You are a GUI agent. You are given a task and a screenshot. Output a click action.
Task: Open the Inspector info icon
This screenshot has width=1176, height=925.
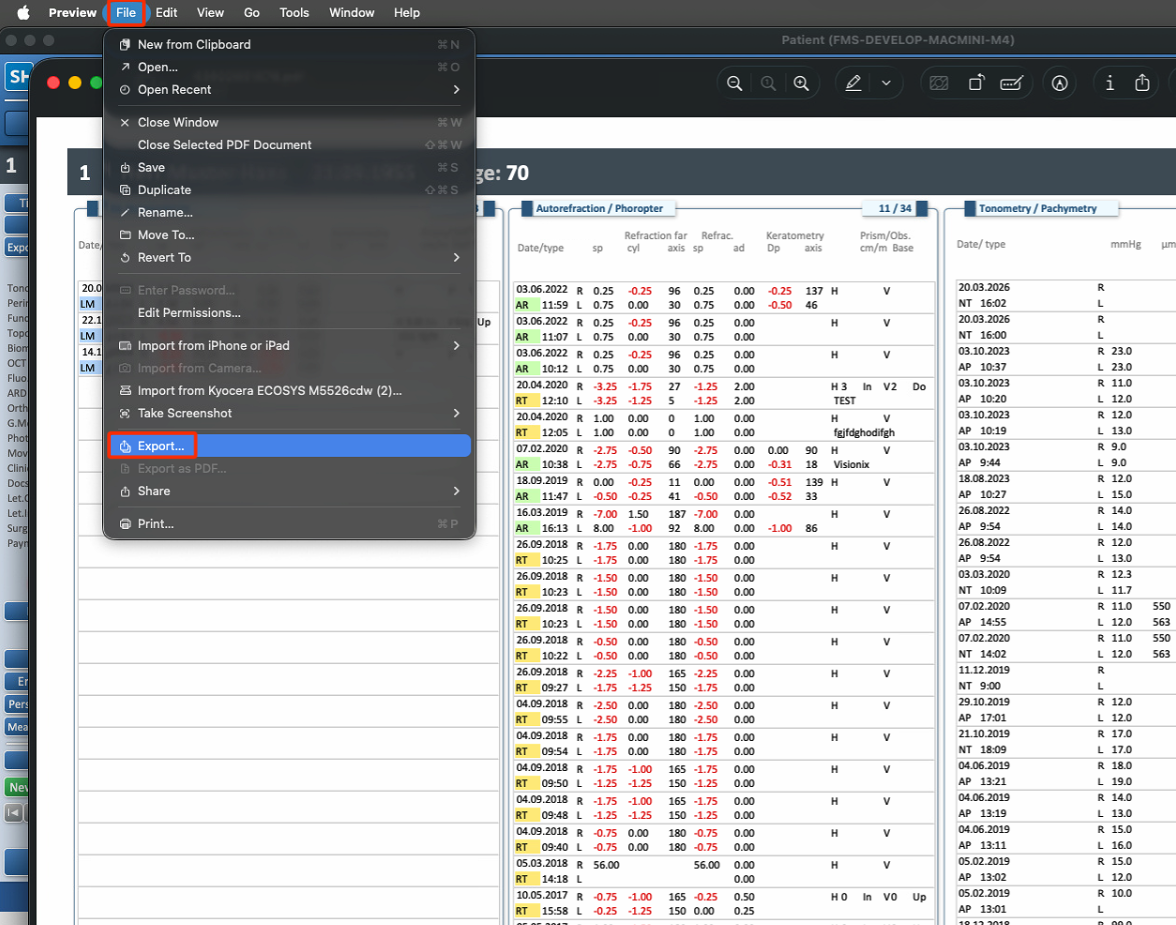1110,83
